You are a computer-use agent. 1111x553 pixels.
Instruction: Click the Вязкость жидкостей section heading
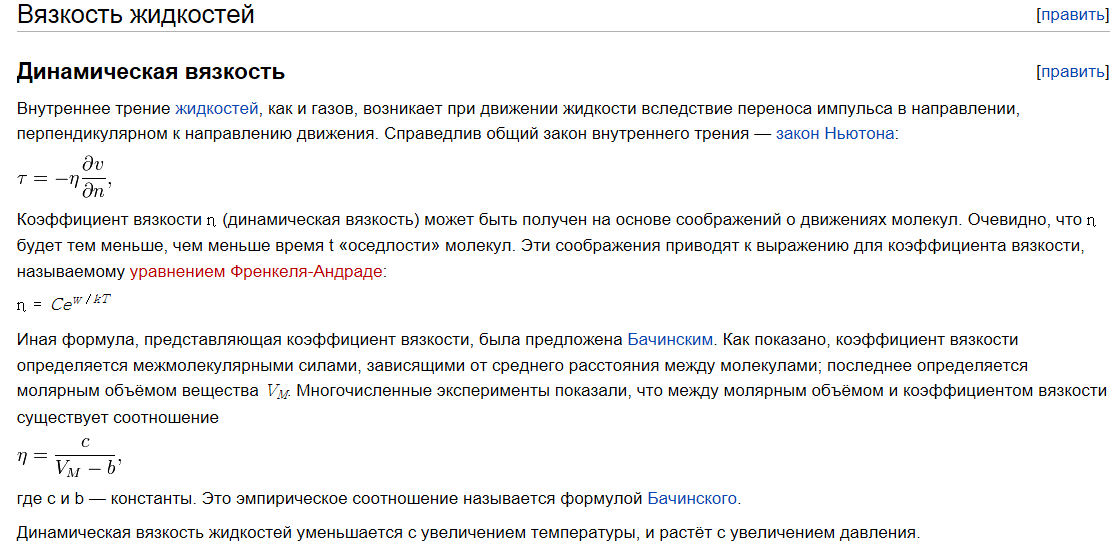(x=135, y=14)
